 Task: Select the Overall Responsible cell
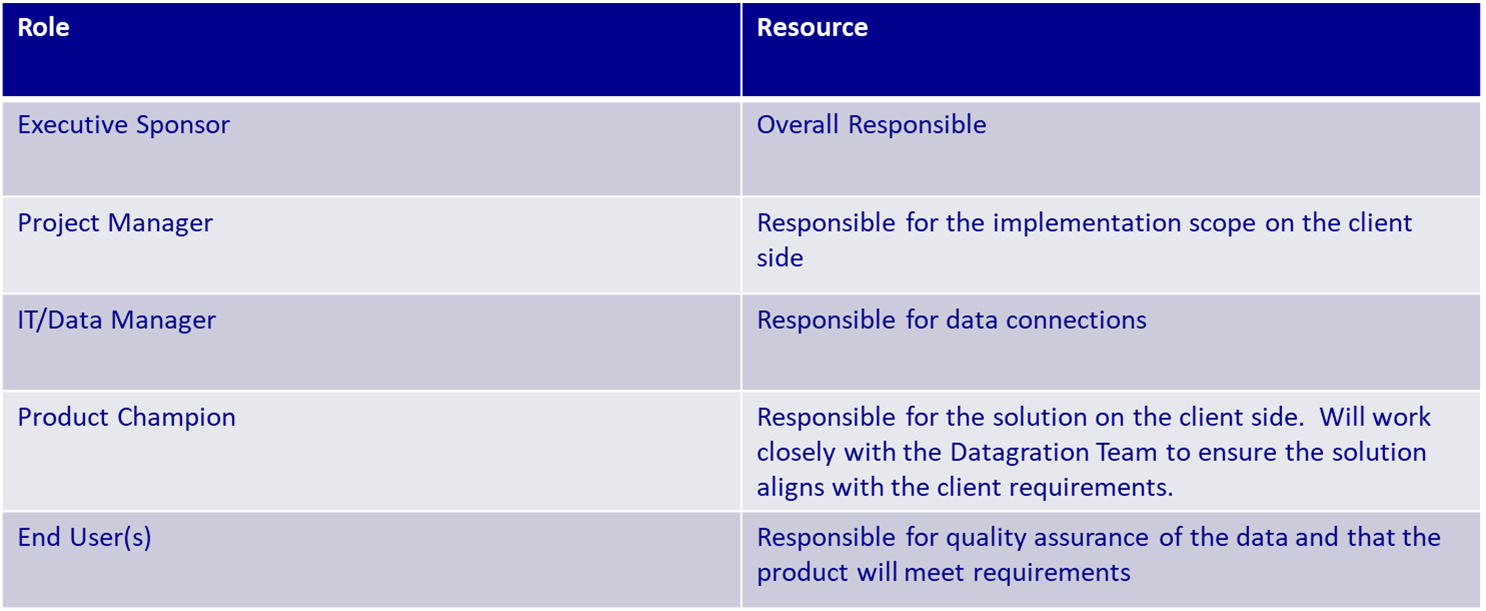click(1111, 147)
